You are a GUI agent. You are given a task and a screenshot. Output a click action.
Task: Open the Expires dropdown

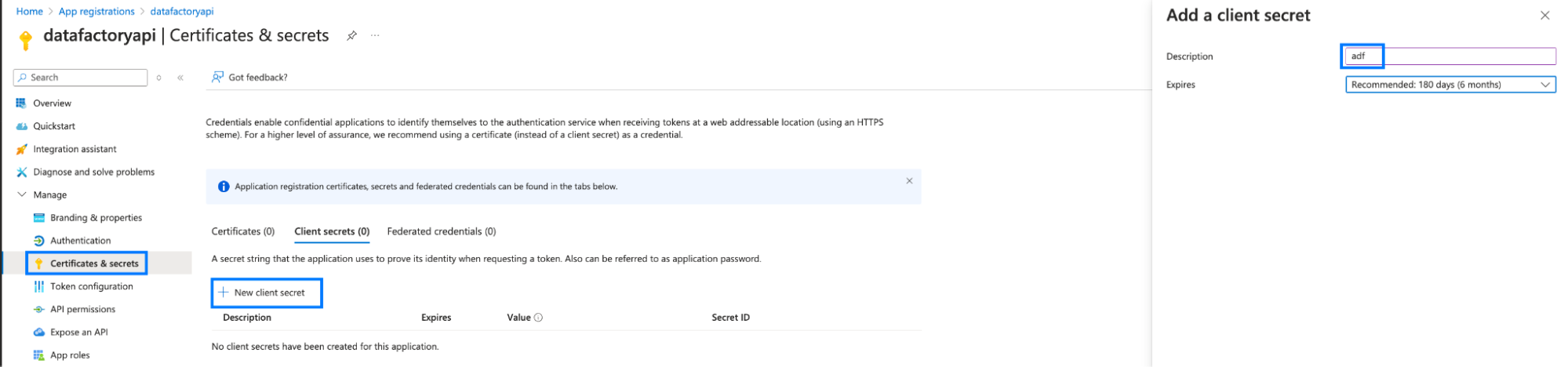coord(1450,85)
